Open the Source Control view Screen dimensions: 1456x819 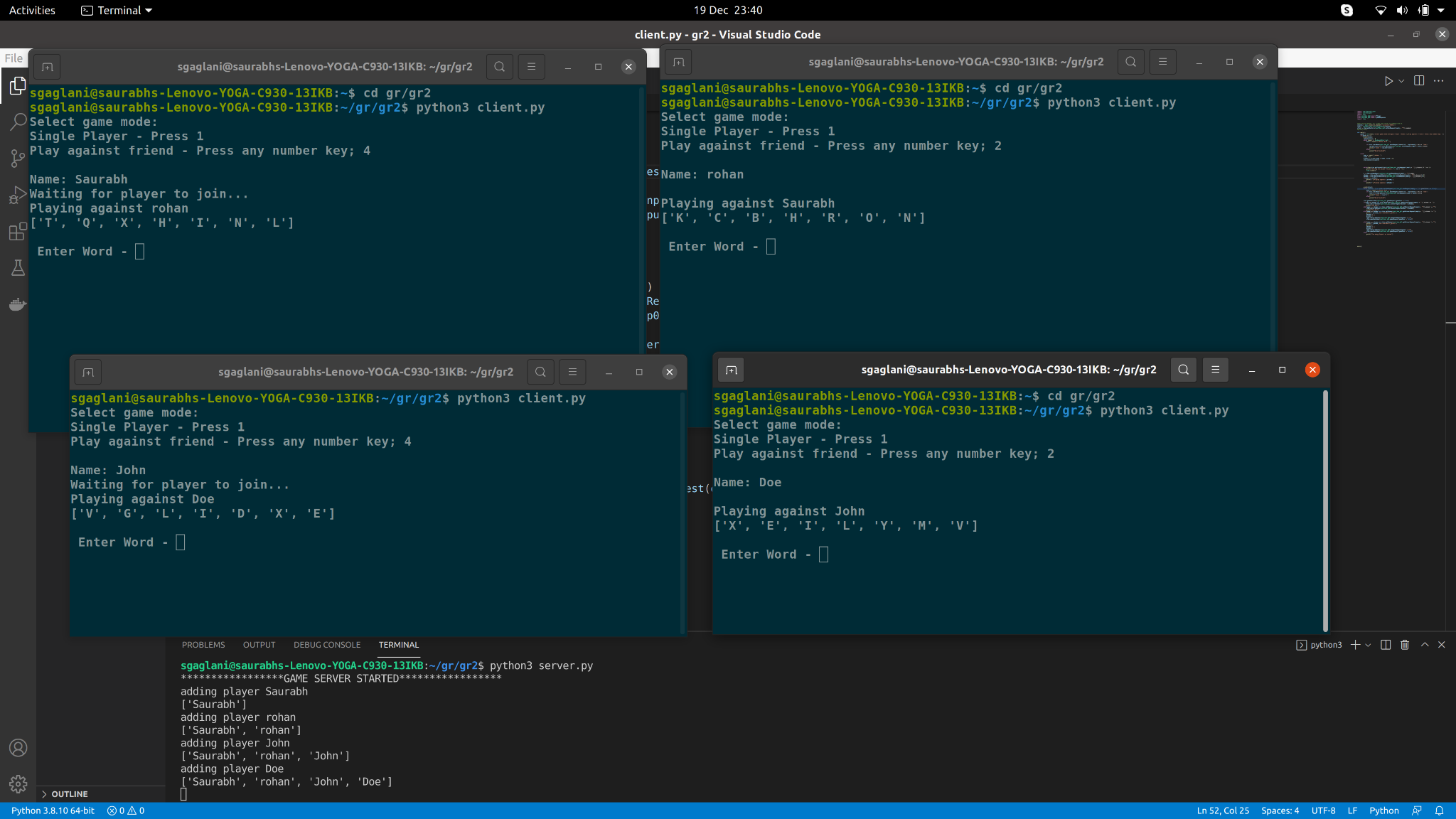click(x=18, y=159)
